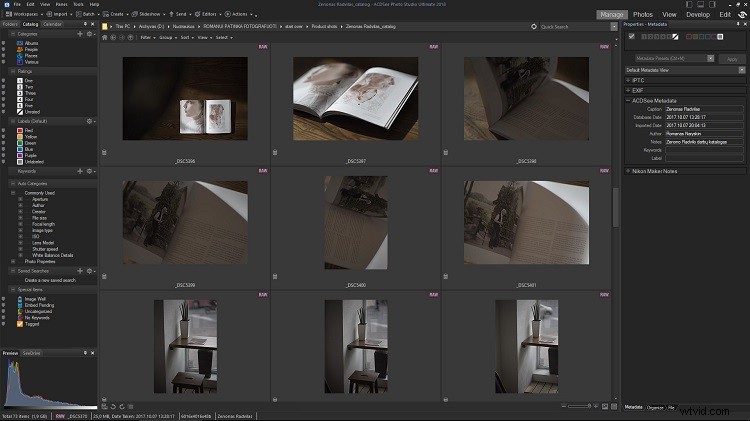Image resolution: width=750 pixels, height=421 pixels.
Task: Open the SeeDrive tab
Action: coord(32,353)
